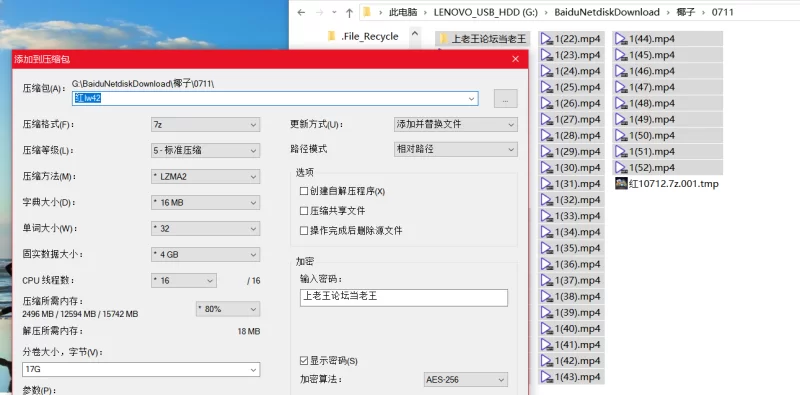Enable 操作完成后删除源文件 checkbox

coord(304,231)
